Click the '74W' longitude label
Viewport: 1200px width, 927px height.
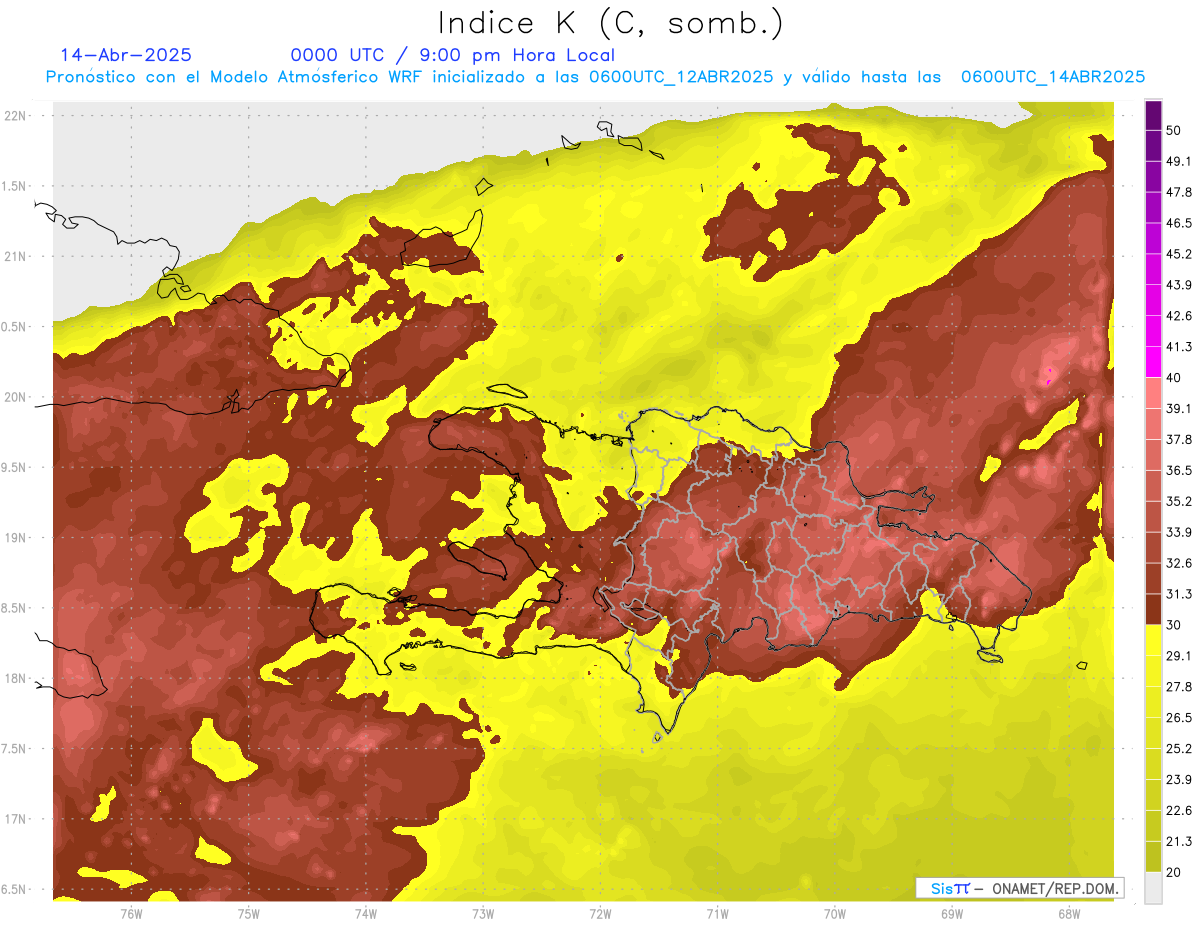point(366,913)
